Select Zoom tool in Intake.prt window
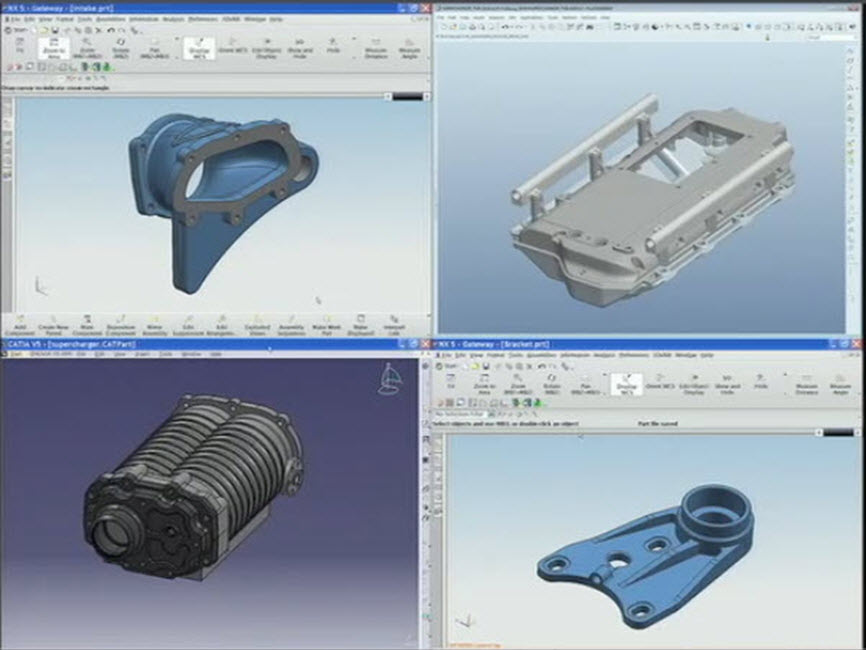 (x=87, y=48)
